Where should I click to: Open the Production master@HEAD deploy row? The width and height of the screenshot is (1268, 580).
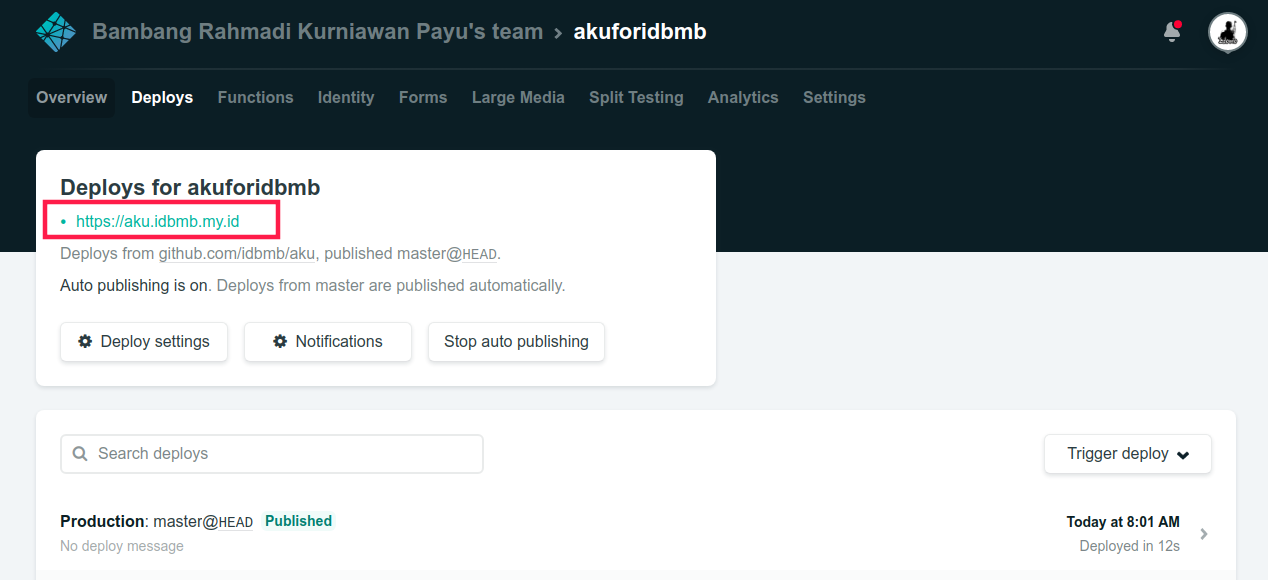[x=636, y=533]
